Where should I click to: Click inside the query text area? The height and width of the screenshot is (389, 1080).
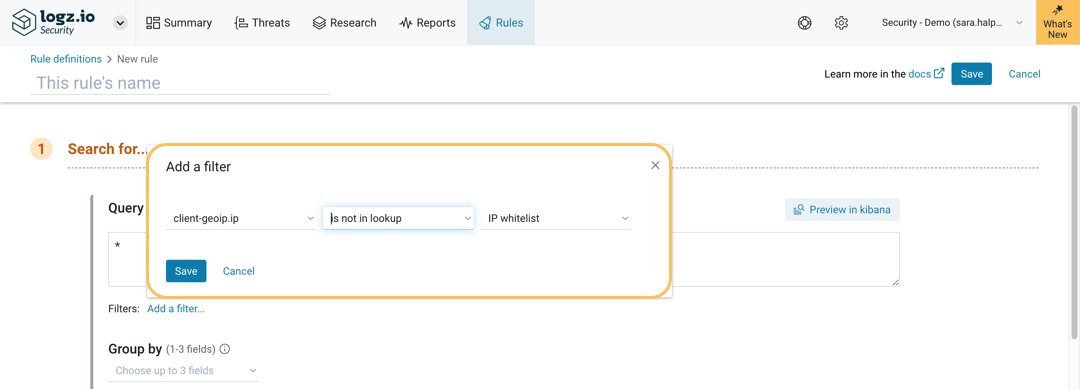click(x=503, y=259)
